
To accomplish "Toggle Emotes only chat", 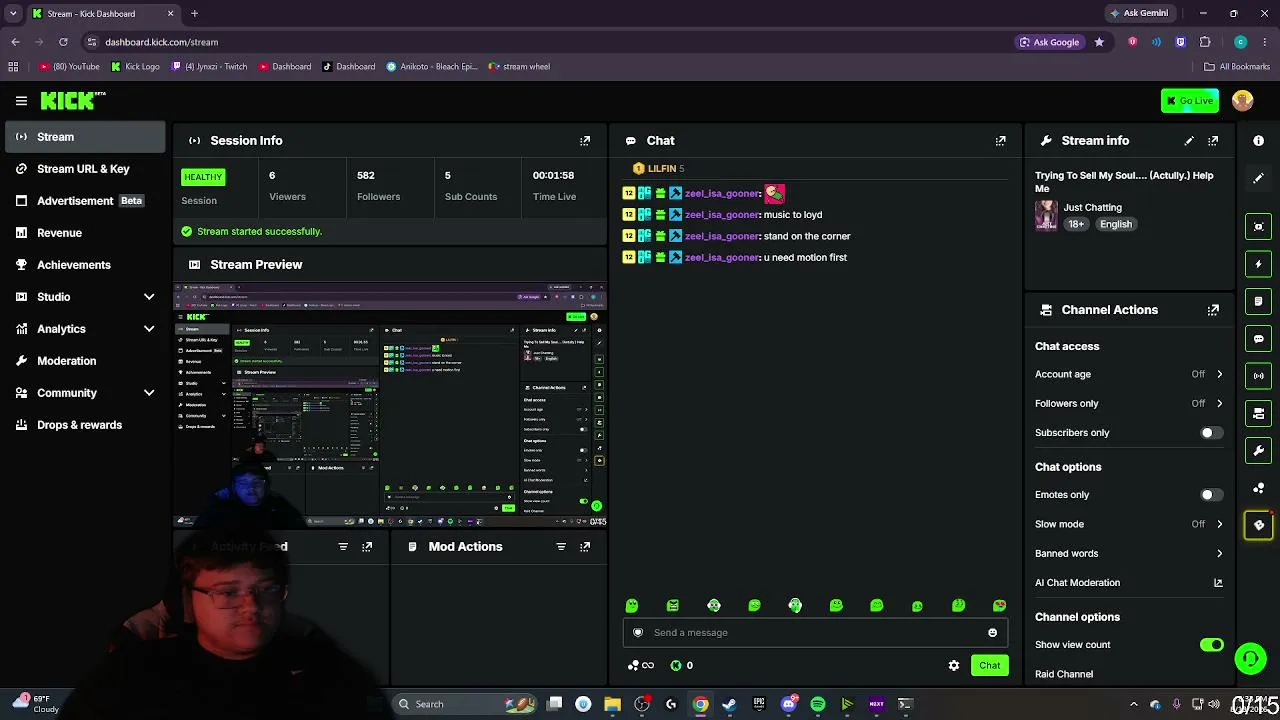I will pos(1211,495).
